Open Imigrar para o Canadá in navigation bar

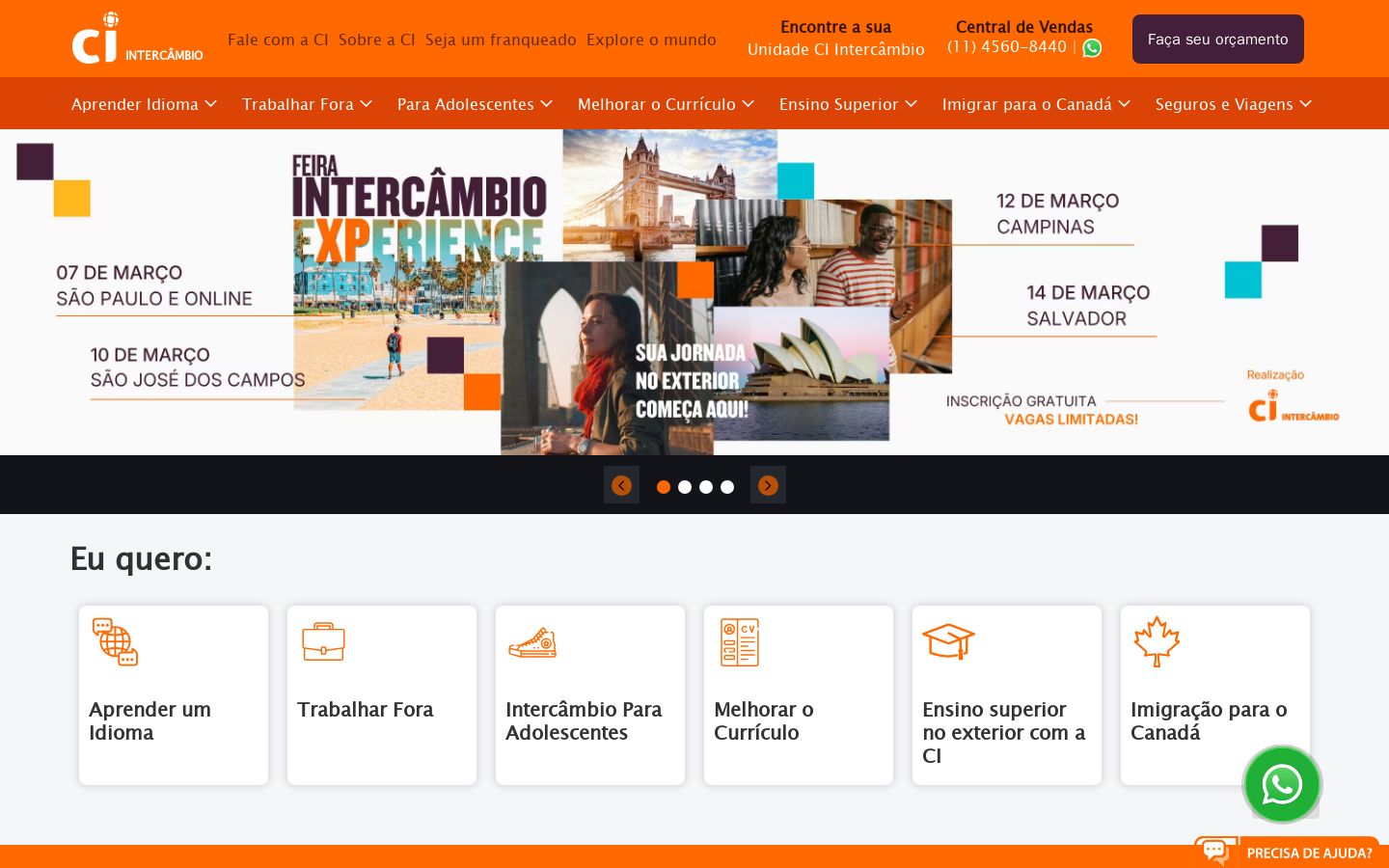[x=1027, y=104]
